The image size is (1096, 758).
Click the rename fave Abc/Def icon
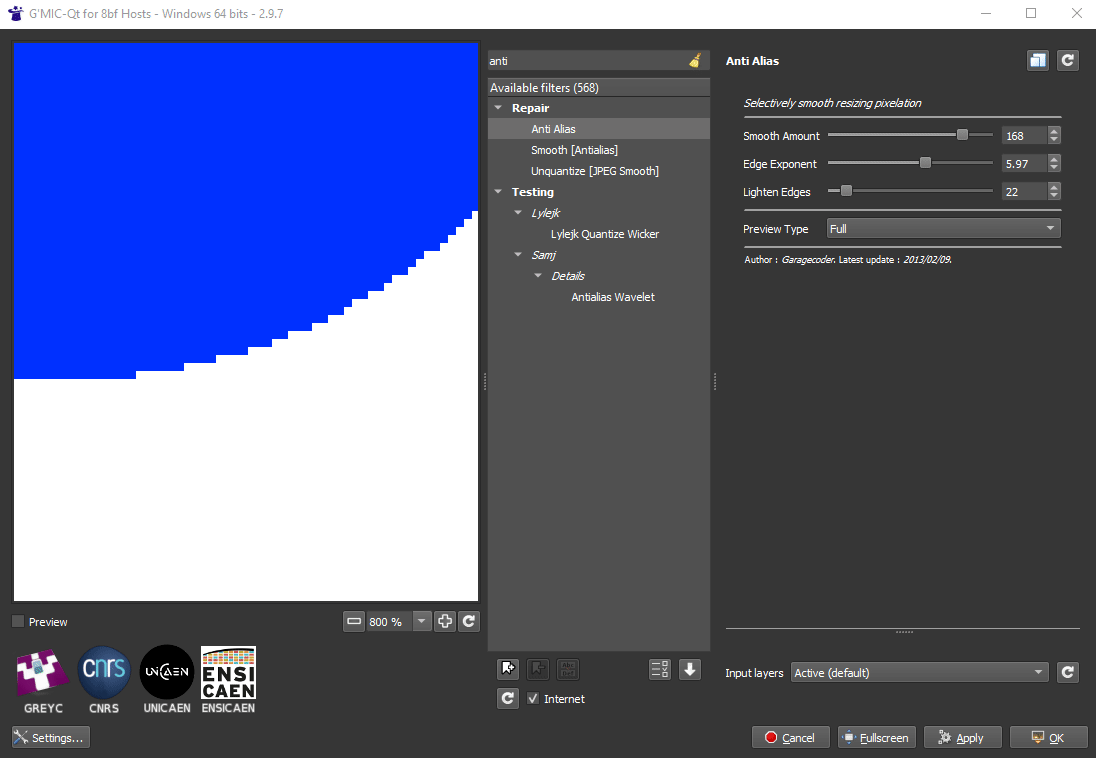(567, 669)
